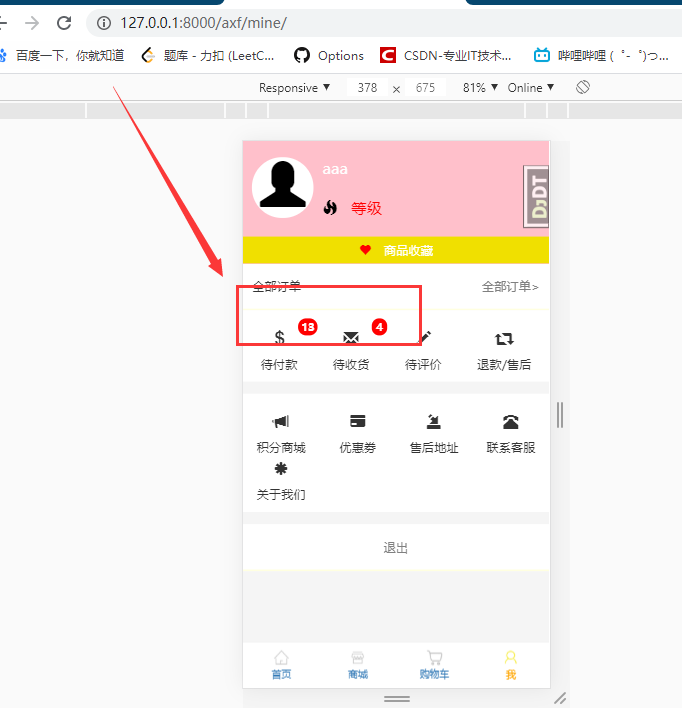Image resolution: width=682 pixels, height=708 pixels.
Task: Click the username aaa
Action: [x=335, y=169]
